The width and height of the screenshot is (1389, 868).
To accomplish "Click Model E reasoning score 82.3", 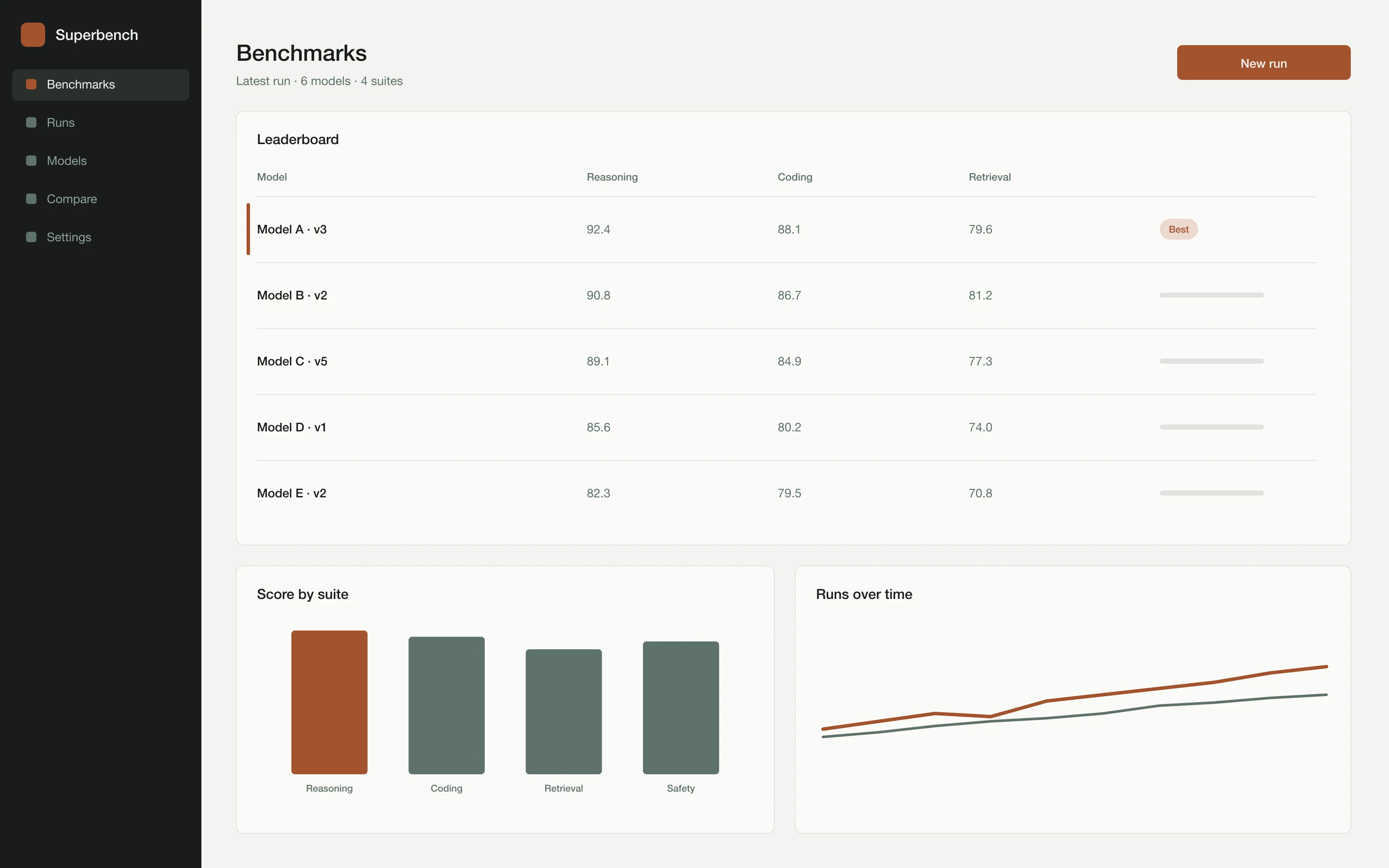I will point(598,493).
